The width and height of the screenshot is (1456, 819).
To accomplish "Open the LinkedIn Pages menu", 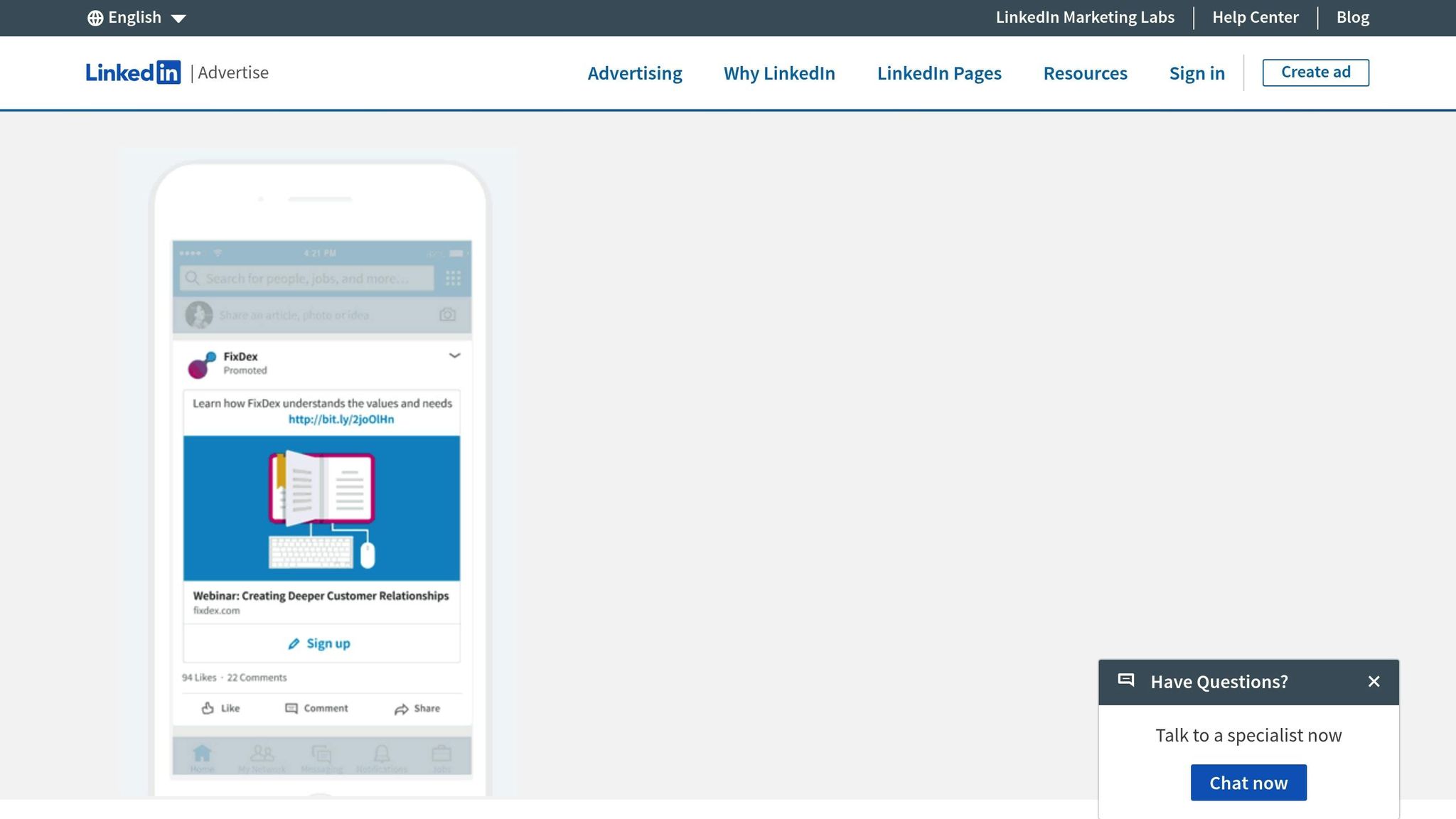I will tap(939, 73).
